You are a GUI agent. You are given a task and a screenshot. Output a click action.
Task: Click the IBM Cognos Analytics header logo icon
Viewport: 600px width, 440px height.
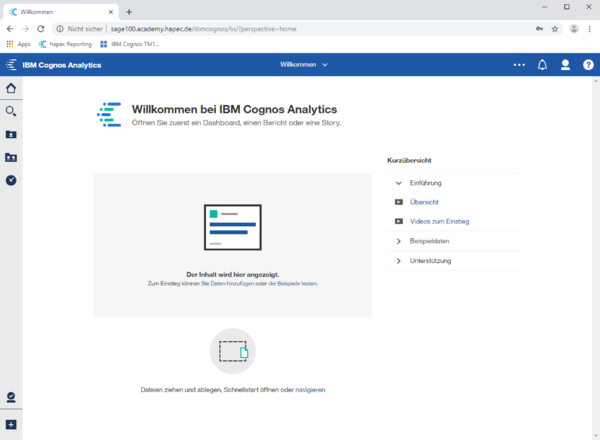point(11,65)
